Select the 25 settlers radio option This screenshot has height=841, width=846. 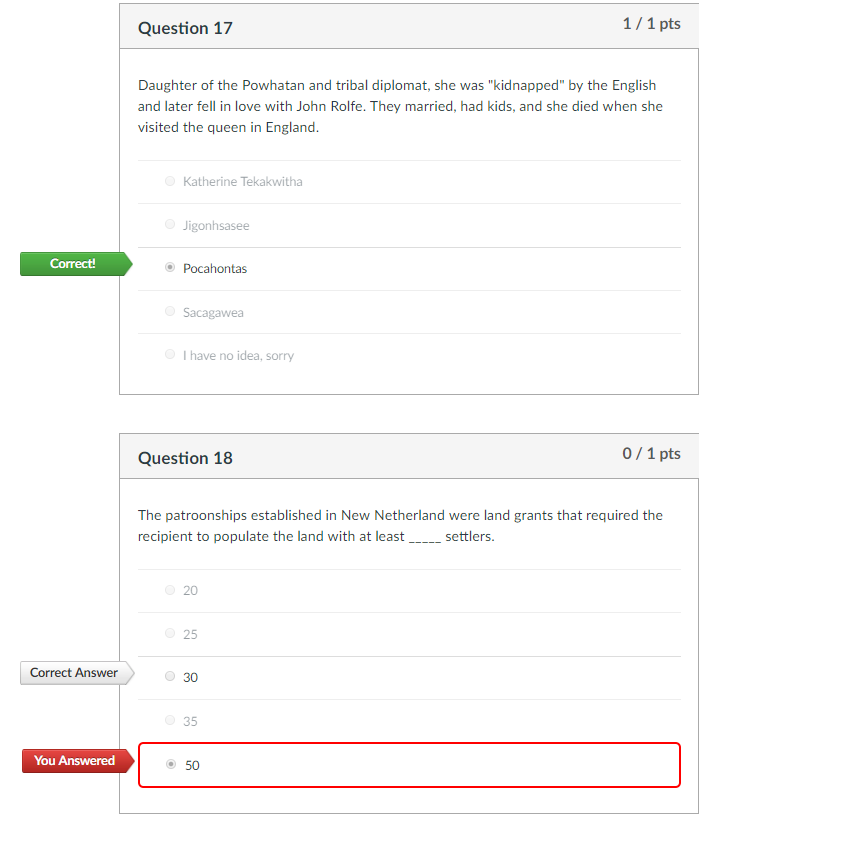pos(170,633)
